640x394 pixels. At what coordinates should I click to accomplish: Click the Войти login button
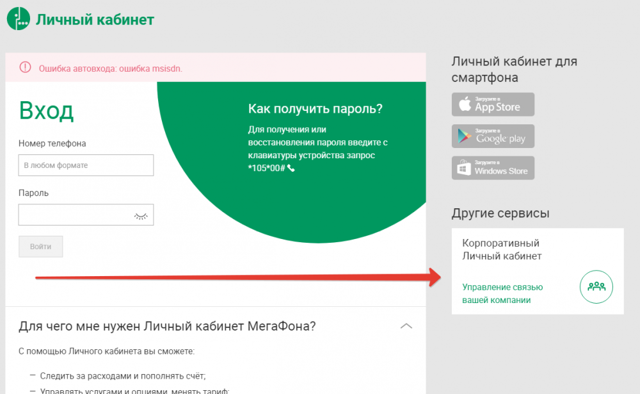[x=40, y=246]
